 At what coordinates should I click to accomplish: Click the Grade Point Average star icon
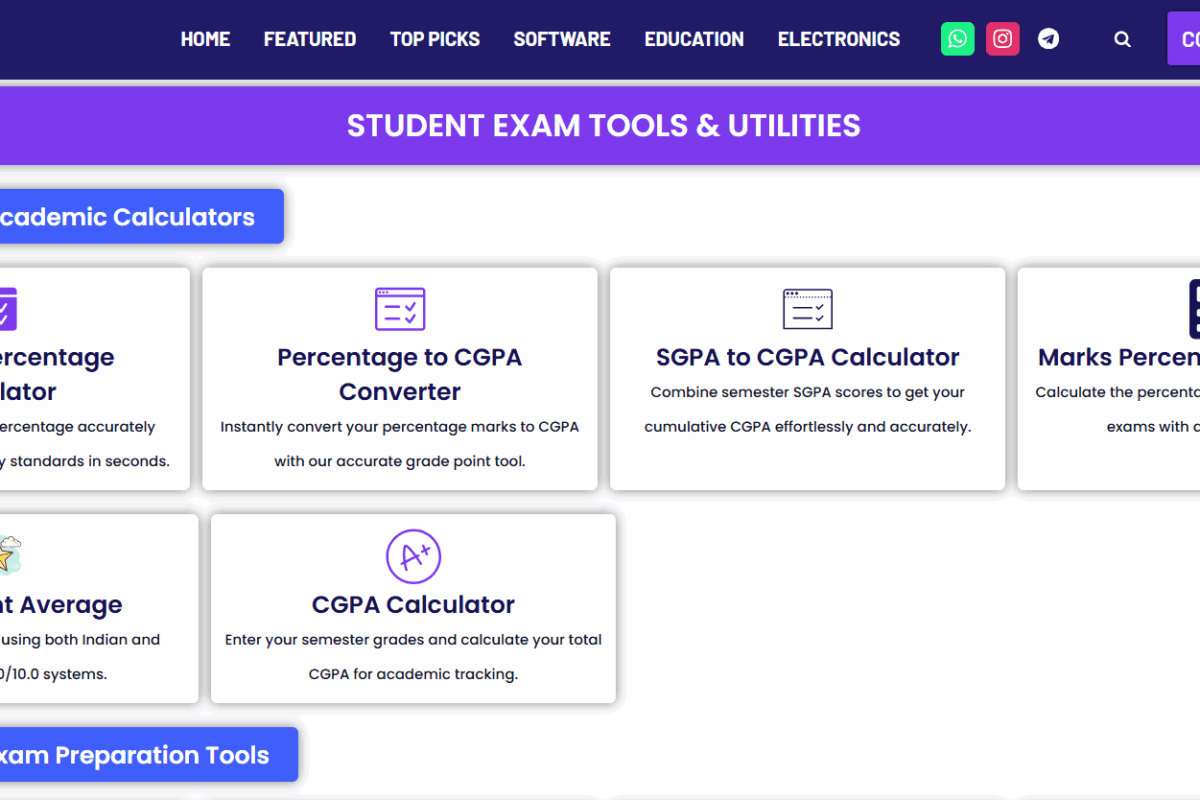coord(8,556)
